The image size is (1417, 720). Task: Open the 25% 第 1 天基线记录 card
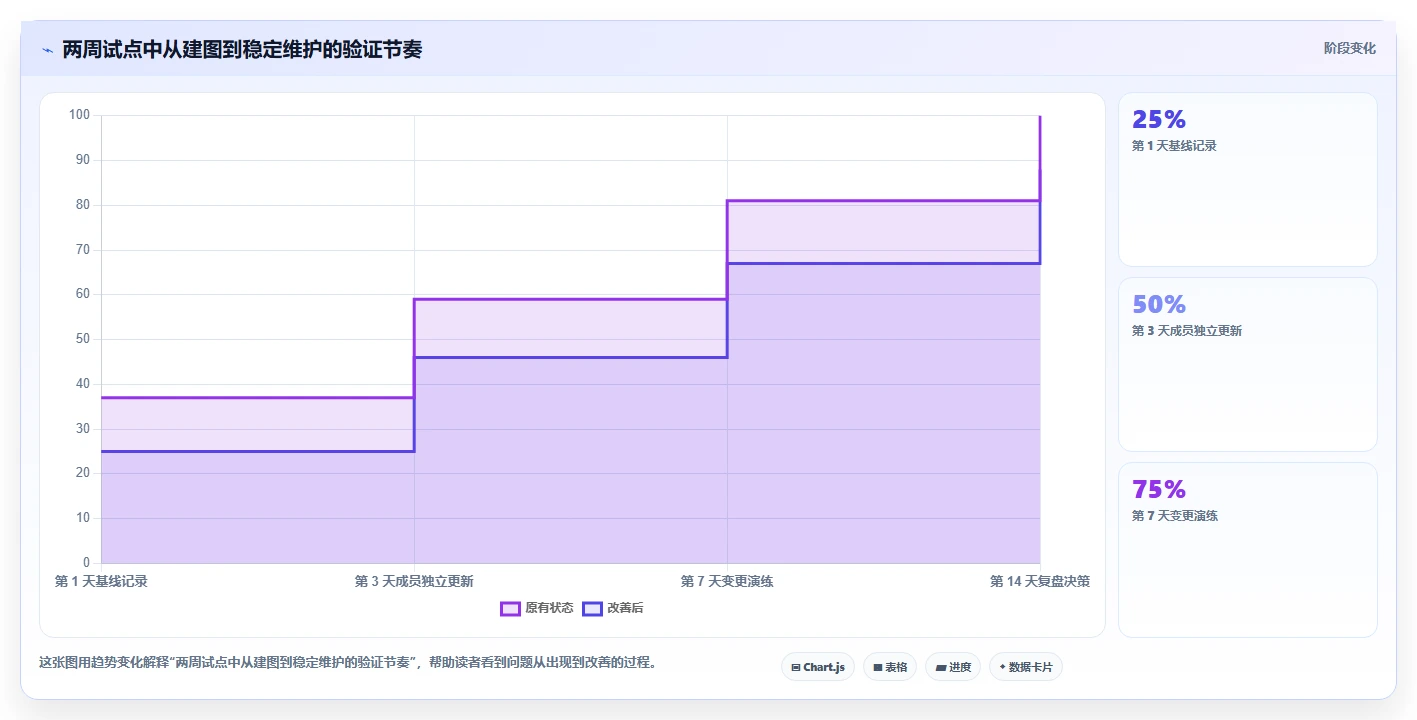coord(1247,179)
